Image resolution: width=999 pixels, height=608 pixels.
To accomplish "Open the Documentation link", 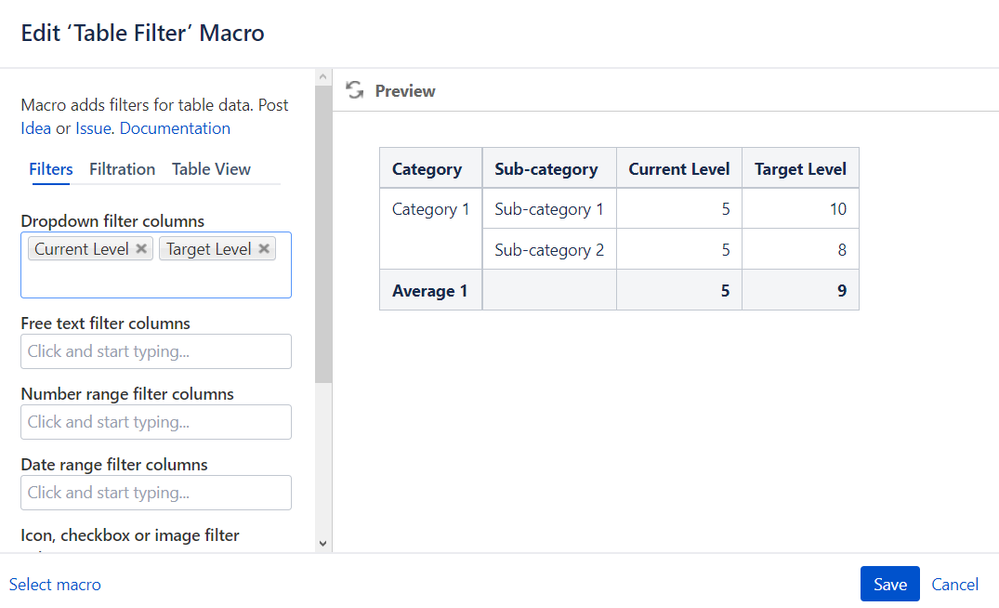I will click(175, 128).
